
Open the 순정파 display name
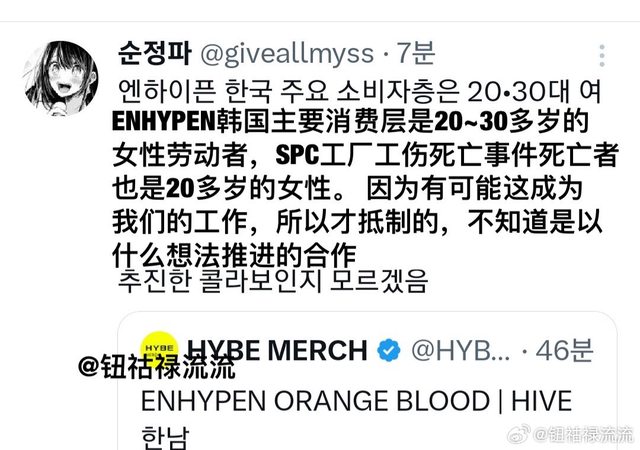(154, 53)
